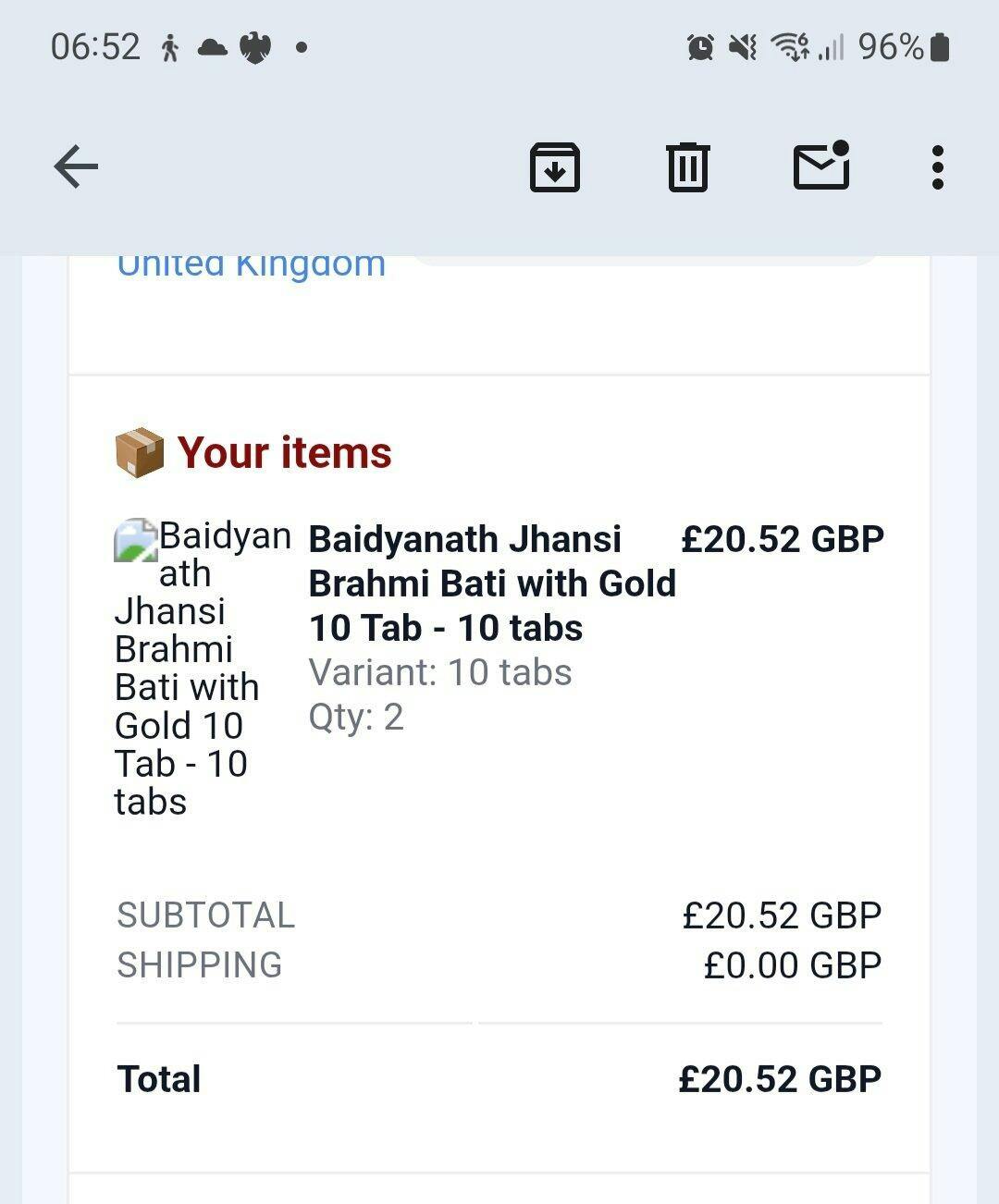
Task: Tap the alarm icon in status bar
Action: (700, 46)
